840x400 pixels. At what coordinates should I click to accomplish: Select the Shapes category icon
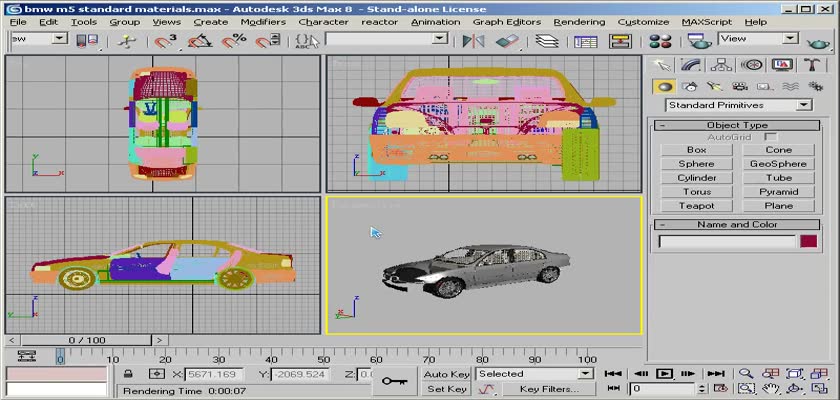click(x=691, y=86)
